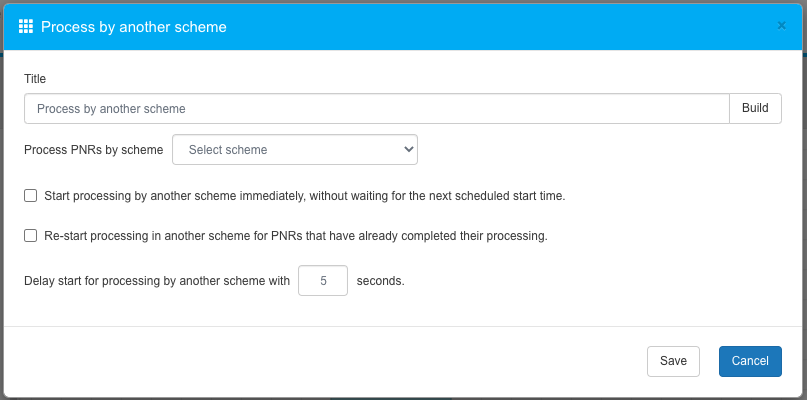Enable the start processing immediately checkbox
The width and height of the screenshot is (807, 400).
click(31, 196)
